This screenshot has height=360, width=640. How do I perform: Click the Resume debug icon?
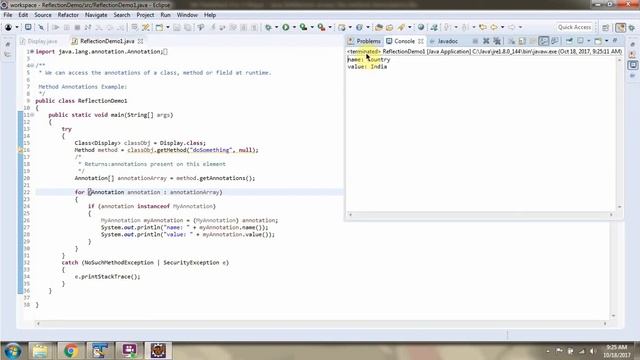click(x=56, y=27)
